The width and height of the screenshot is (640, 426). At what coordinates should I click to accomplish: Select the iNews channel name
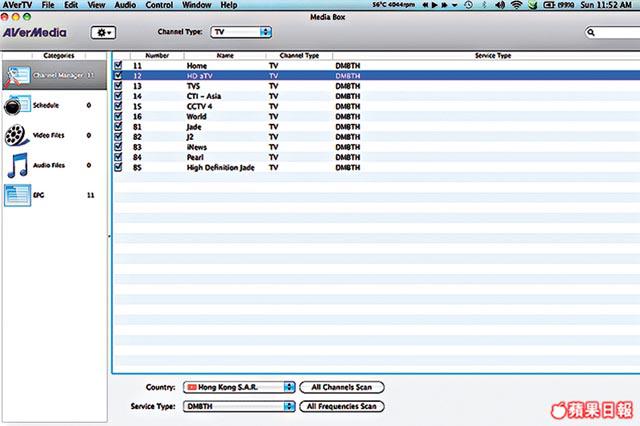pyautogui.click(x=197, y=147)
